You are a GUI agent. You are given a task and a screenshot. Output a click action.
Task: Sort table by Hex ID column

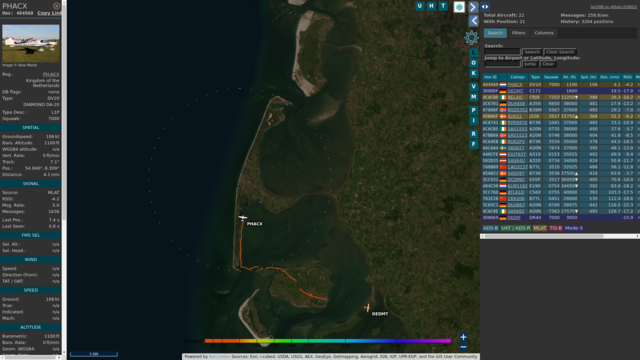click(x=490, y=77)
